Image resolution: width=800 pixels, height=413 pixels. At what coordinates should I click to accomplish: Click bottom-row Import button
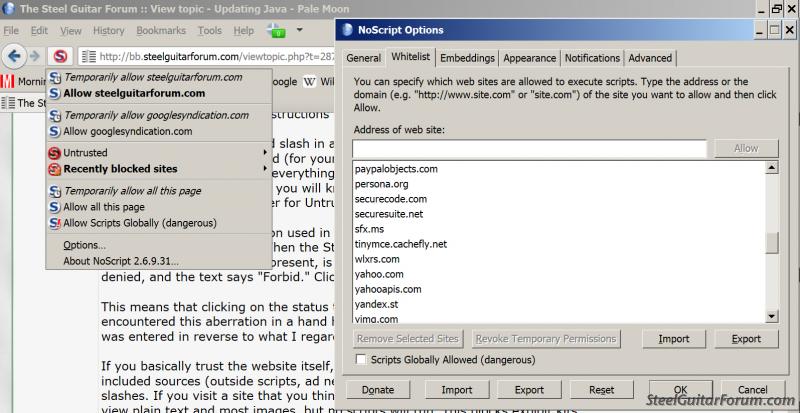pyautogui.click(x=457, y=390)
